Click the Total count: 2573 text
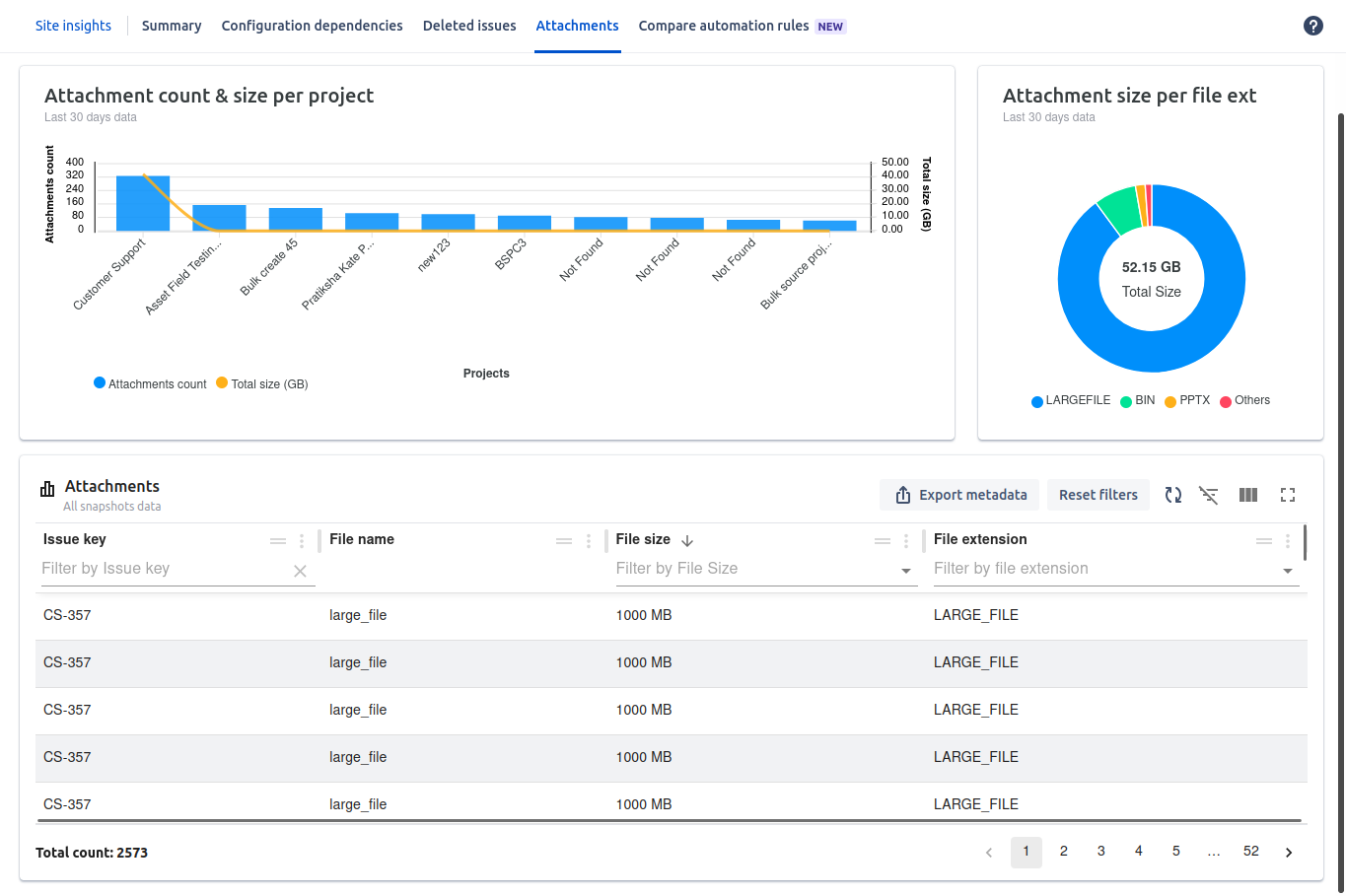 [x=92, y=853]
